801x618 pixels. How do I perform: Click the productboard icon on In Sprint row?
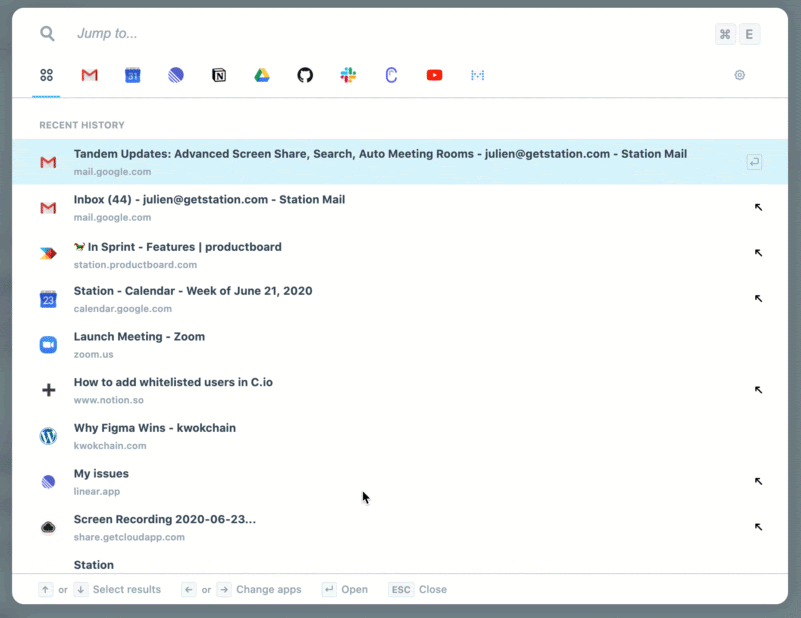[48, 253]
